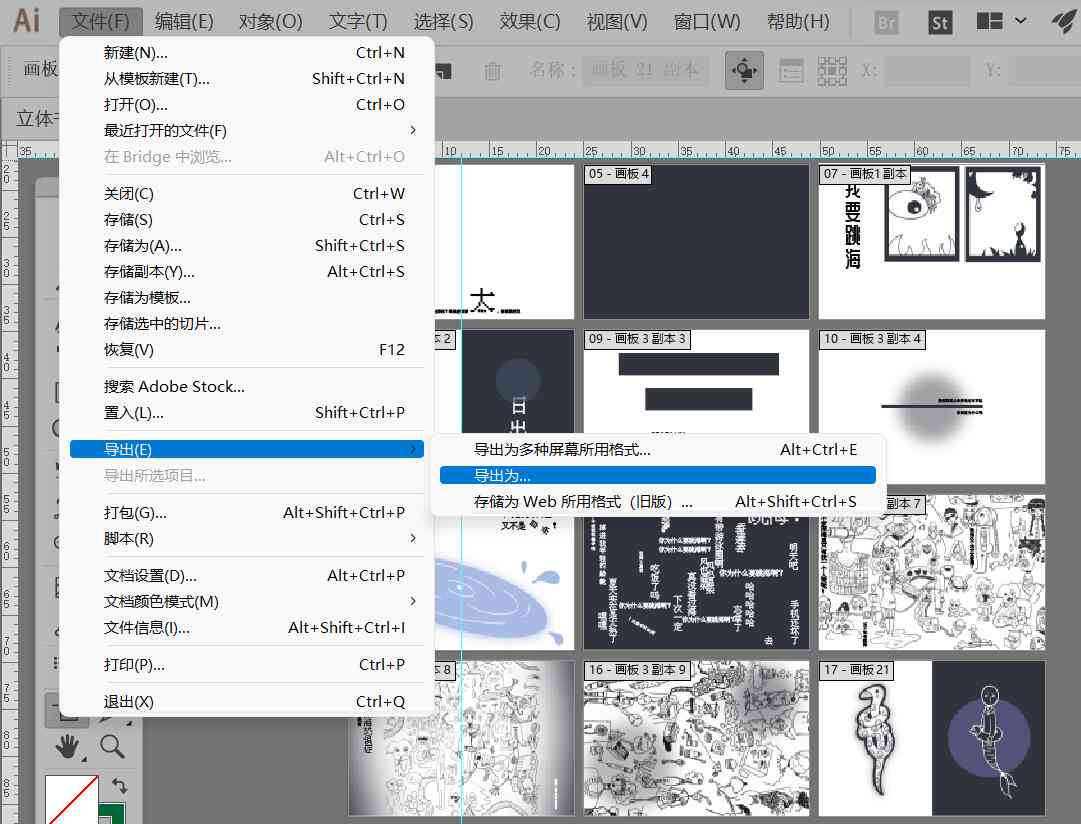Open the 视图(V) menu
The image size is (1081, 824).
[x=617, y=21]
